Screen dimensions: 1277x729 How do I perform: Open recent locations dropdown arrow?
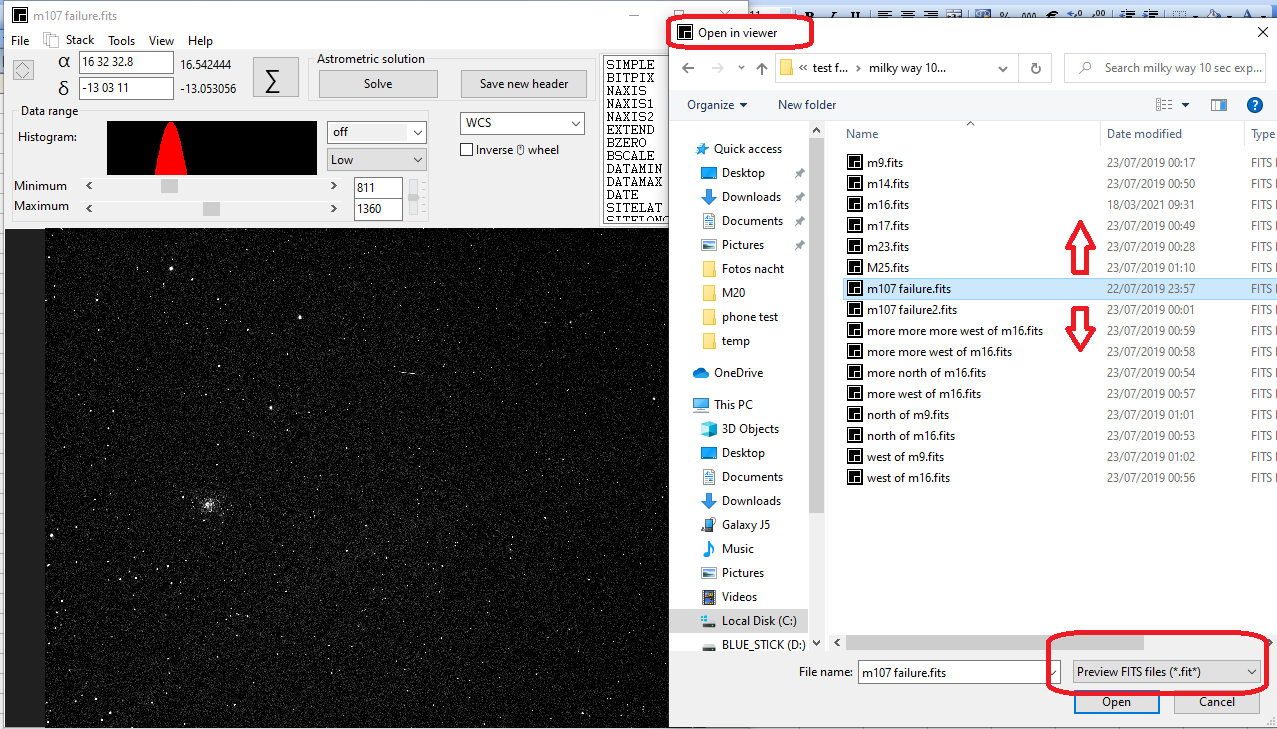pyautogui.click(x=740, y=68)
